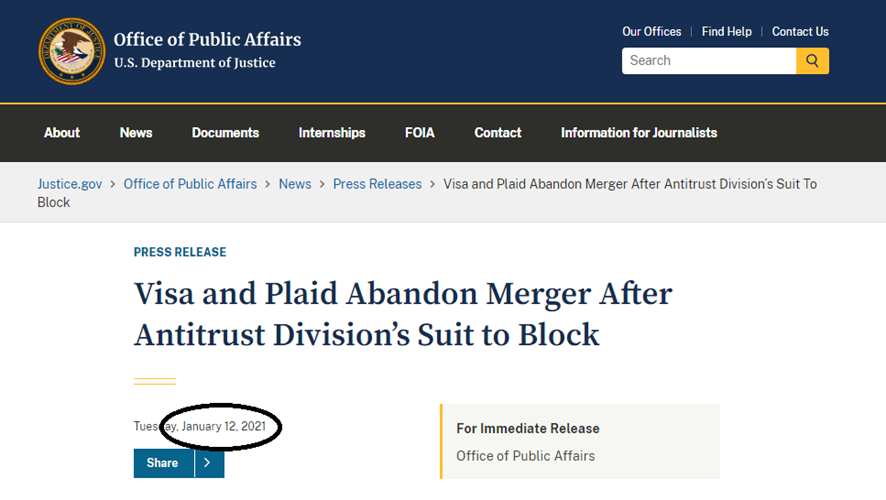Click the Press Releases breadcrumb link
The image size is (886, 500).
[377, 184]
